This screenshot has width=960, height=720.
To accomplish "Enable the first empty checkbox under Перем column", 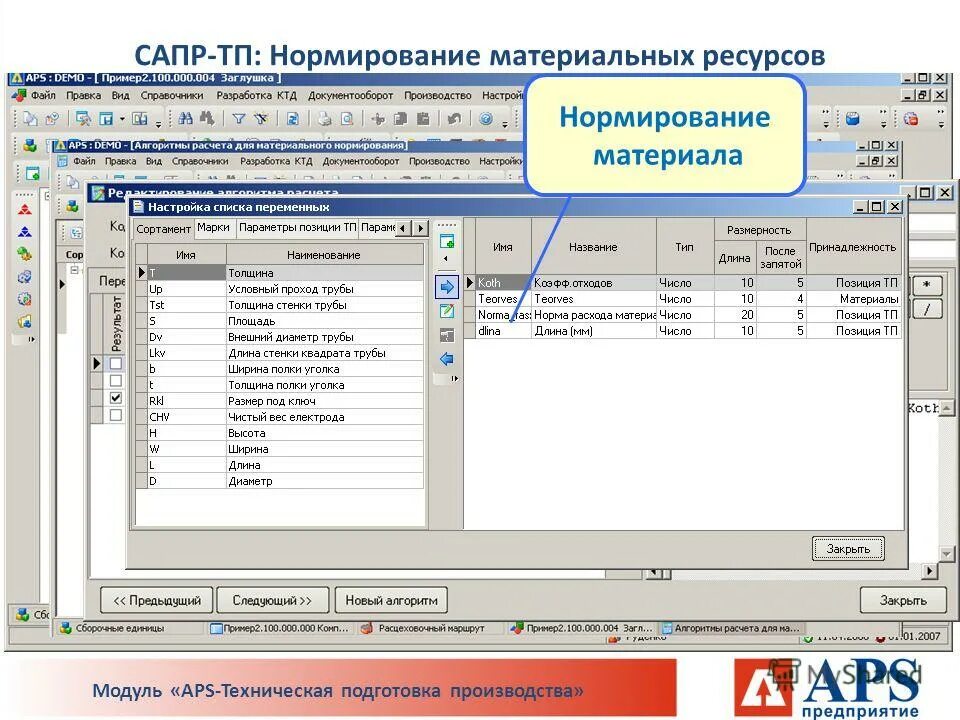I will coord(116,364).
